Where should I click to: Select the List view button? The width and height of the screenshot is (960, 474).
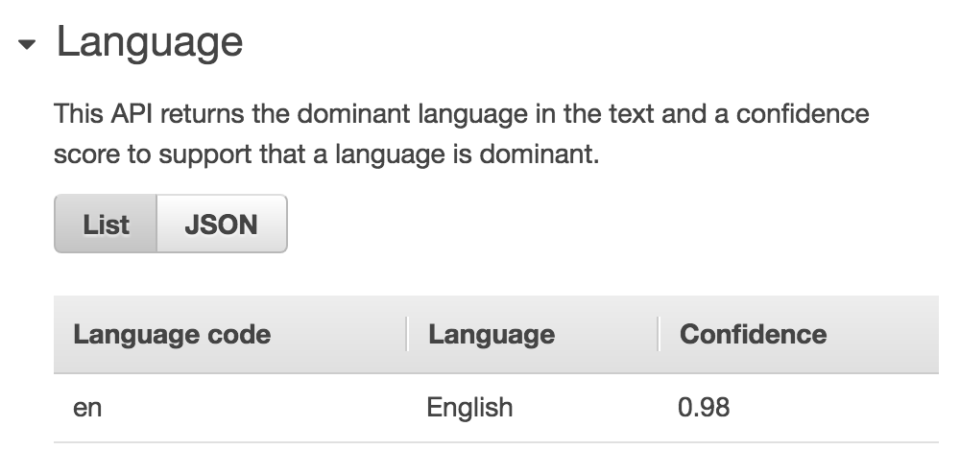106,224
